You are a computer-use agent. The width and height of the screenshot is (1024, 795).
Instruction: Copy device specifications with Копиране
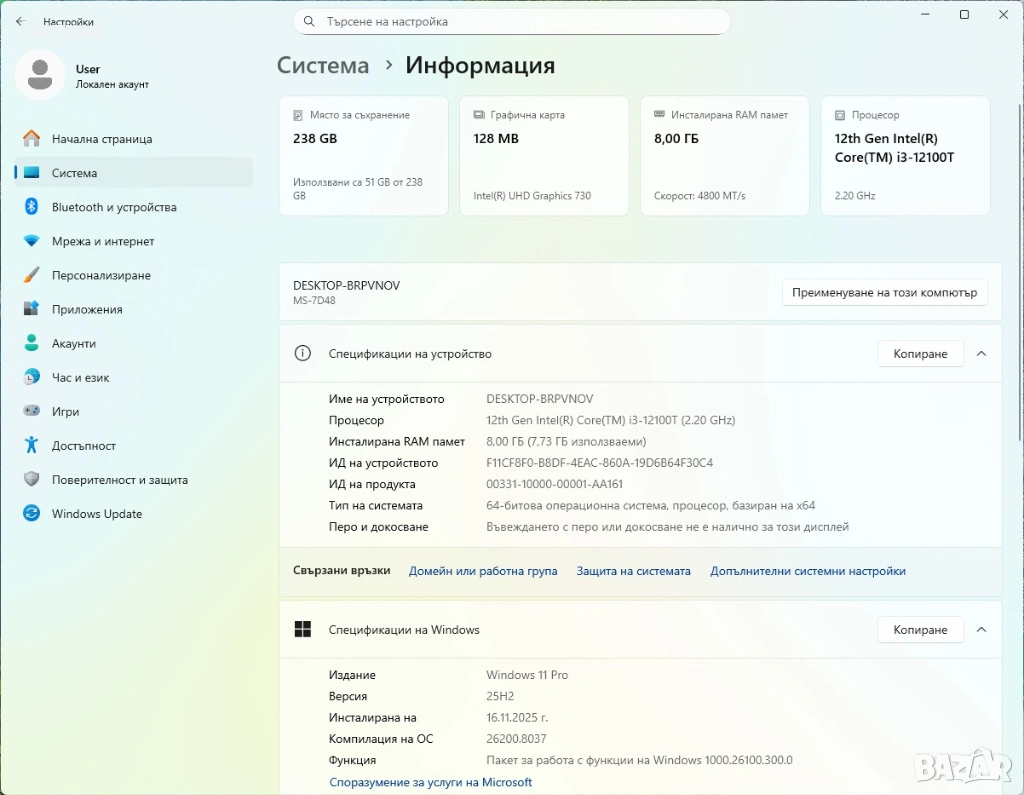[919, 354]
